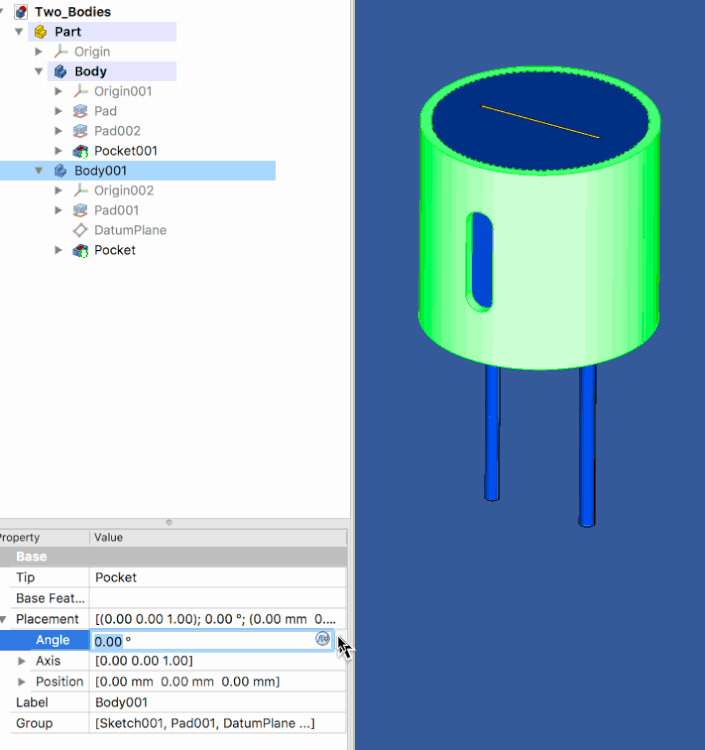Click the Body001 icon
The height and width of the screenshot is (750, 705).
[60, 171]
